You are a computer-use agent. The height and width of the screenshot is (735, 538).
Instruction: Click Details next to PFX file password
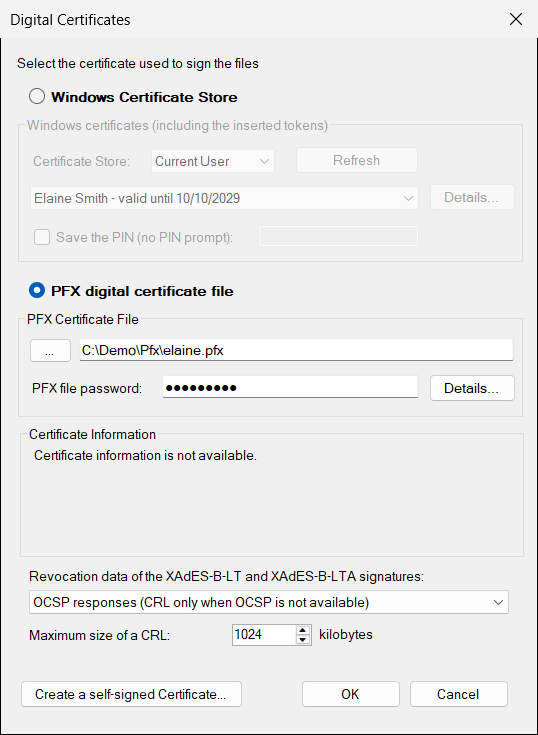(472, 388)
